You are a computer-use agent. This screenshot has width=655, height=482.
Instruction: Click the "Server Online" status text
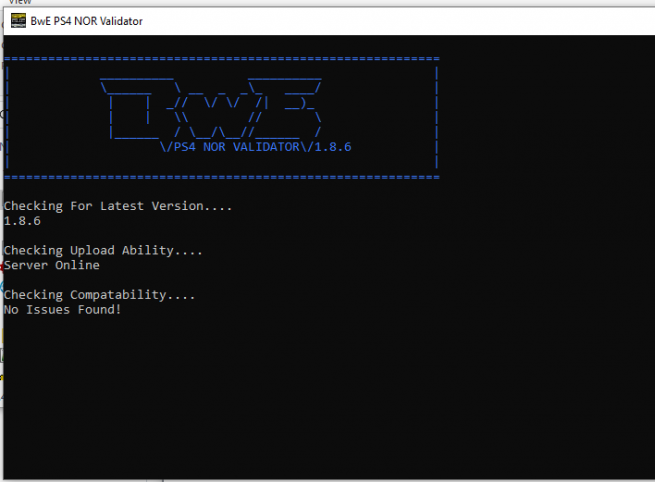52,265
